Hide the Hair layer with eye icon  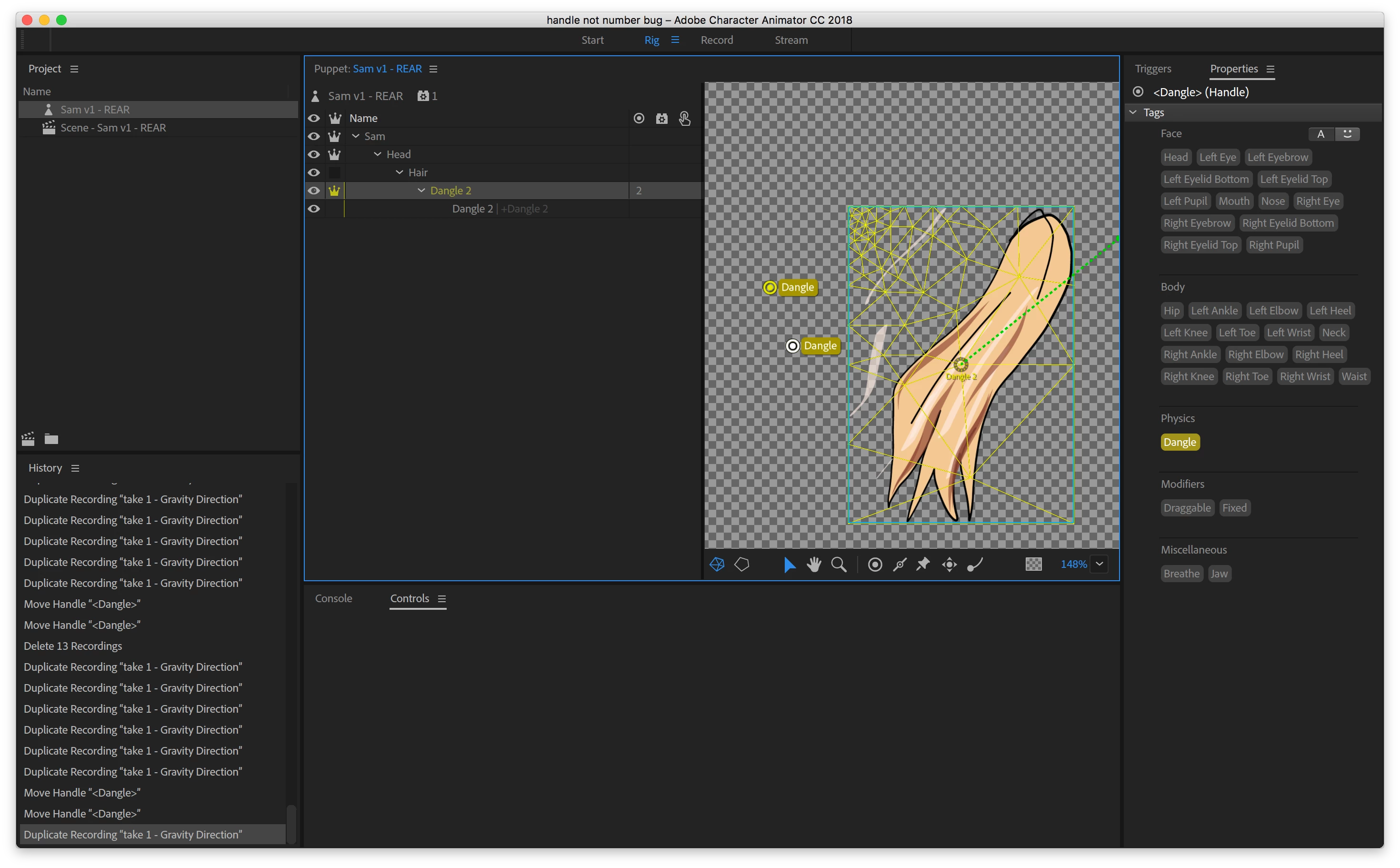coord(314,172)
